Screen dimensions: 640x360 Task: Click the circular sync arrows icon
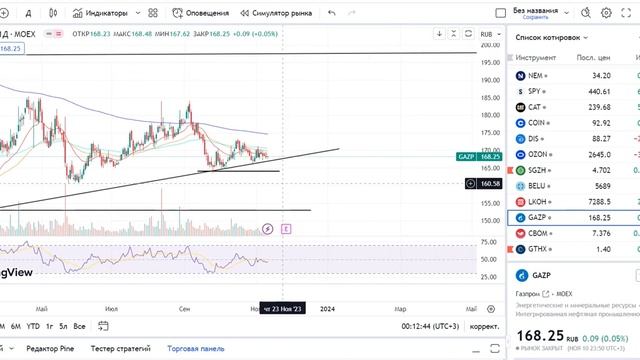468,34
